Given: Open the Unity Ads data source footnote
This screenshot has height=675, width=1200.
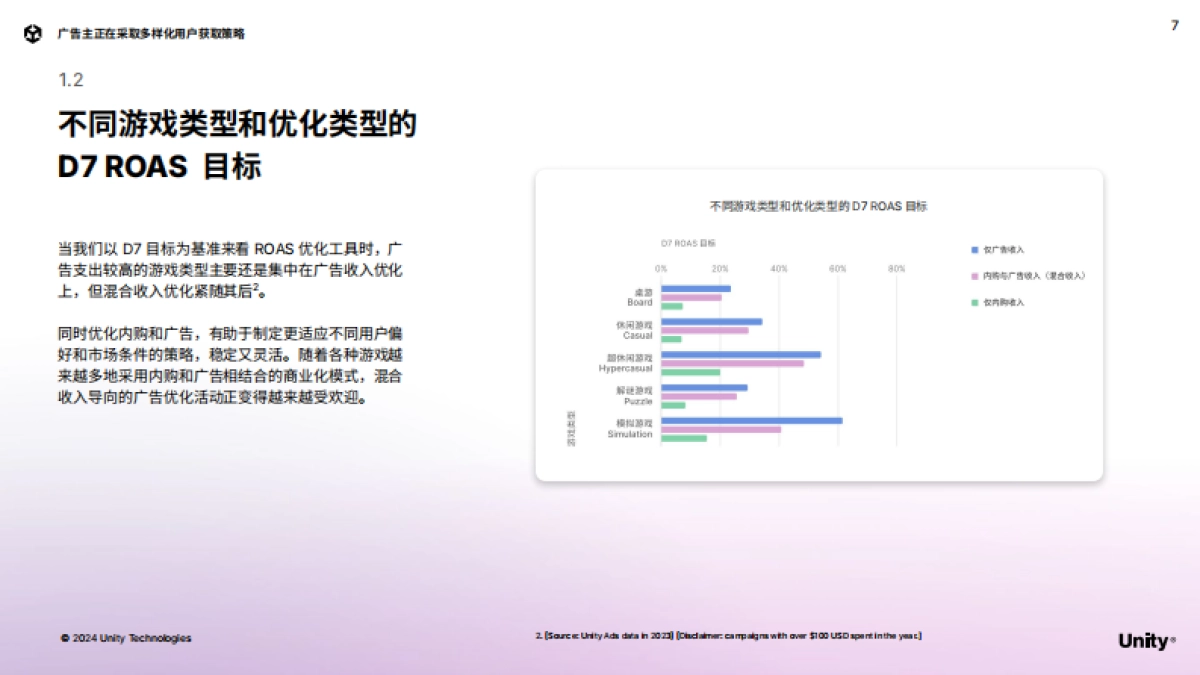Looking at the screenshot, I should pos(729,634).
